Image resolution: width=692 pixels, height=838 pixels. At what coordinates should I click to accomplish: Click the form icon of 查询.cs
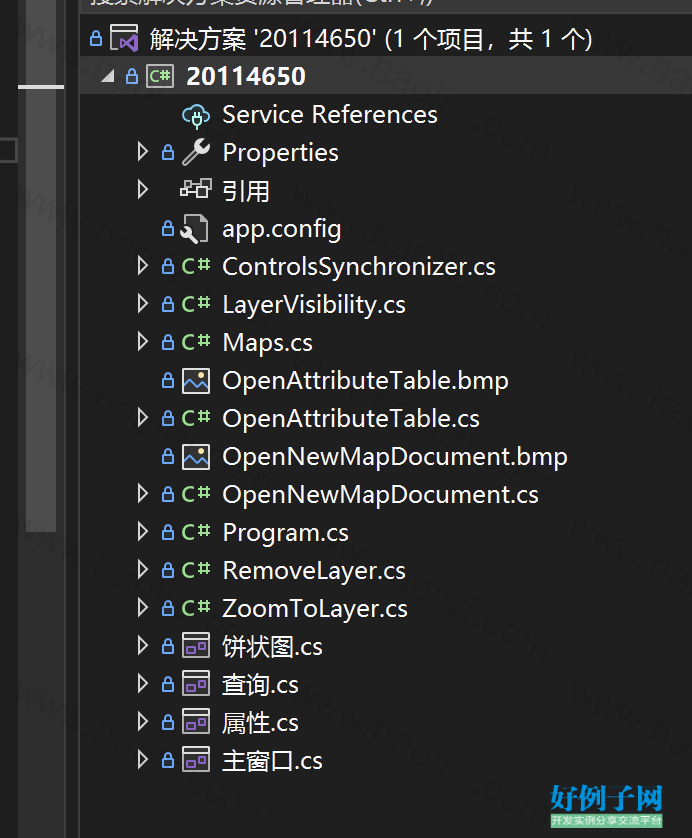(x=196, y=683)
